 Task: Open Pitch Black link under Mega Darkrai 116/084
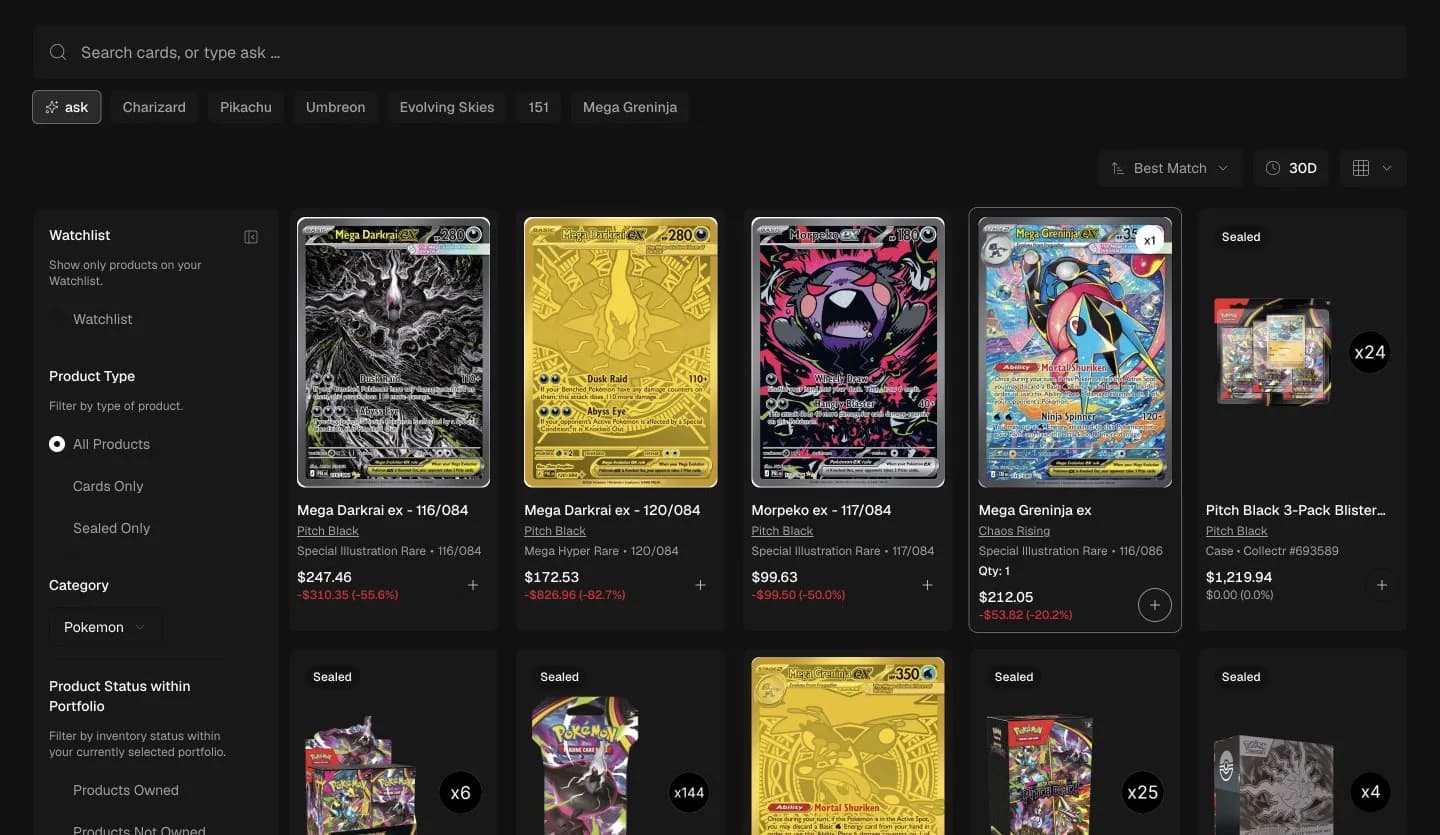tap(328, 531)
